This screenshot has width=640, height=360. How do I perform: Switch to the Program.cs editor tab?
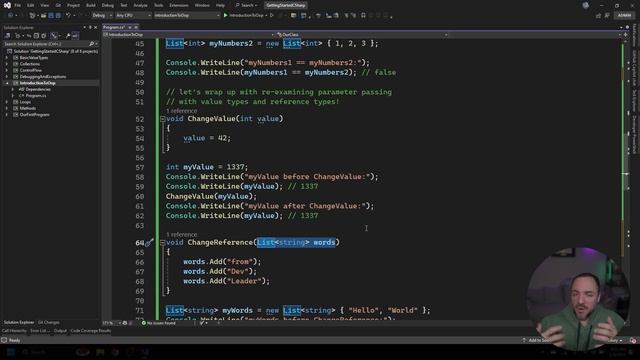coord(114,27)
